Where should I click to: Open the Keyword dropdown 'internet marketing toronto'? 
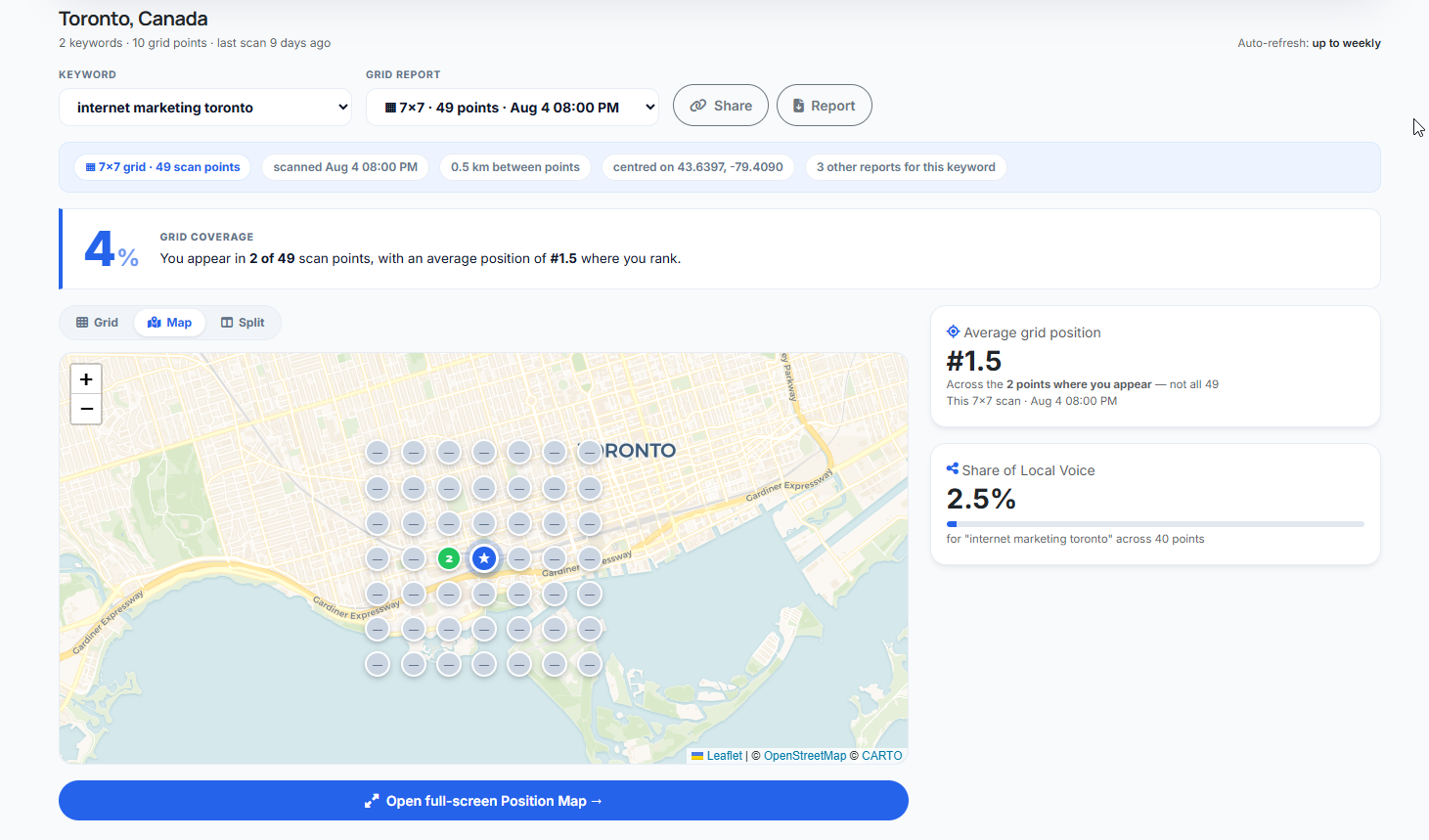click(x=205, y=108)
